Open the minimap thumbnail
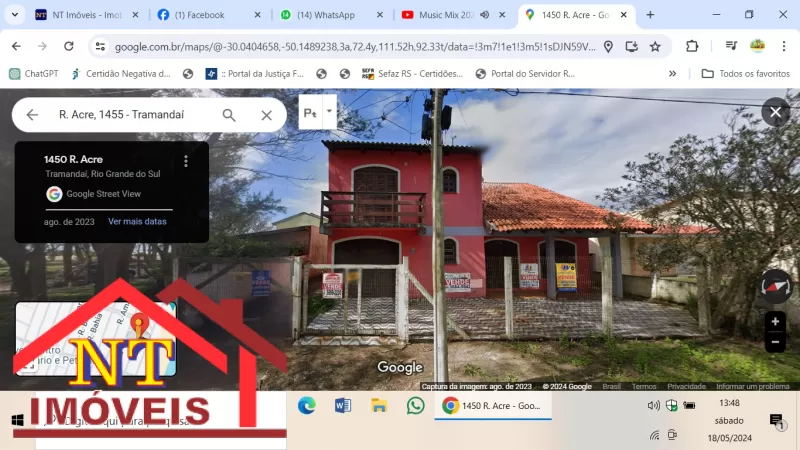800x450 pixels. click(96, 339)
